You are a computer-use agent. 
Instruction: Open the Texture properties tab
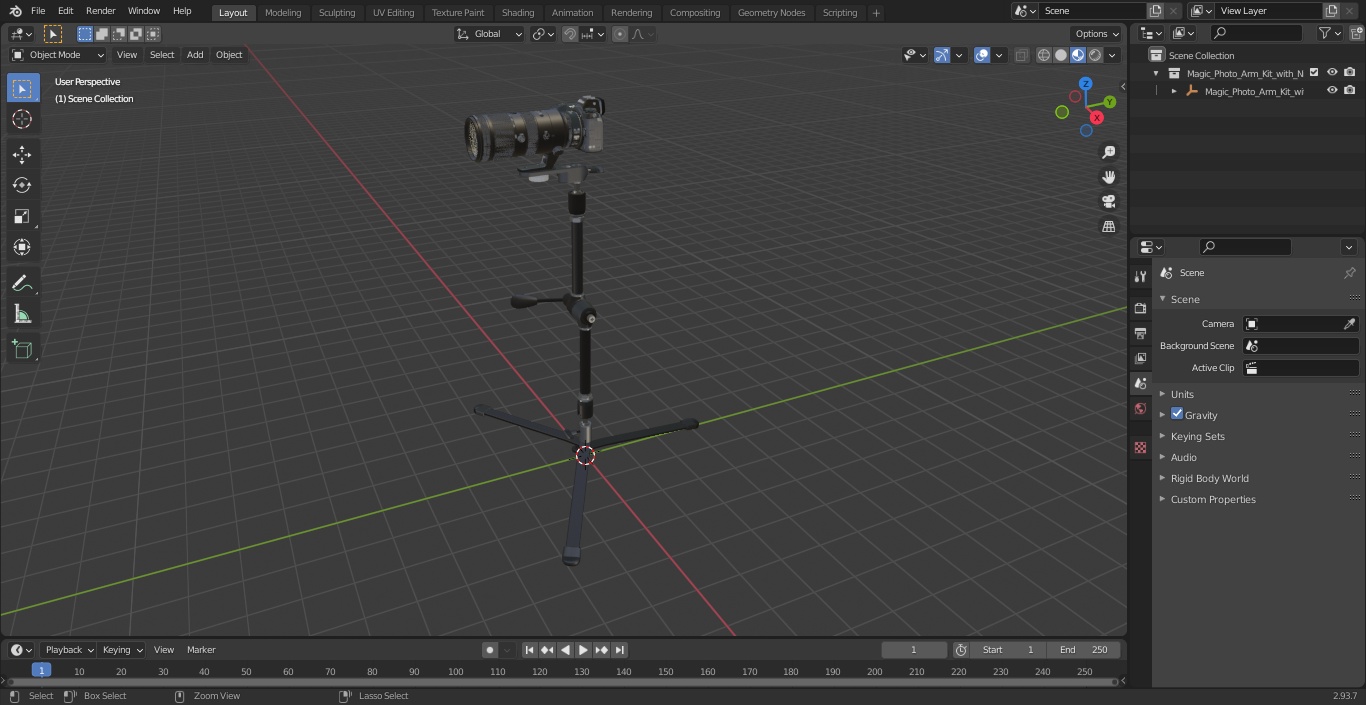coord(1140,447)
